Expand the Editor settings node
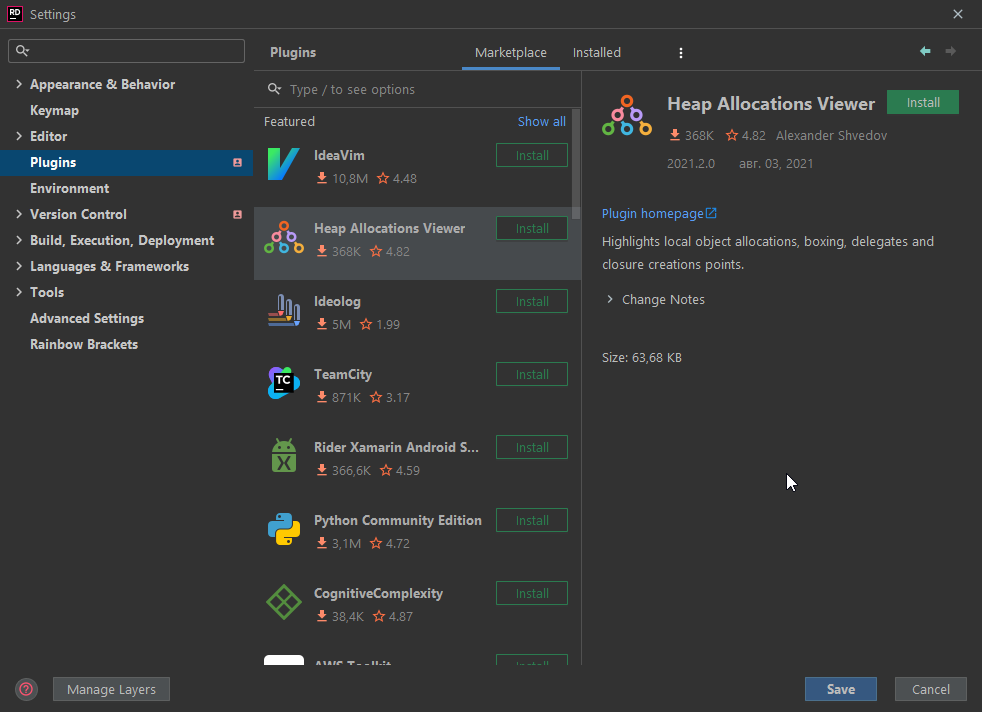The height and width of the screenshot is (712, 982). coord(19,136)
